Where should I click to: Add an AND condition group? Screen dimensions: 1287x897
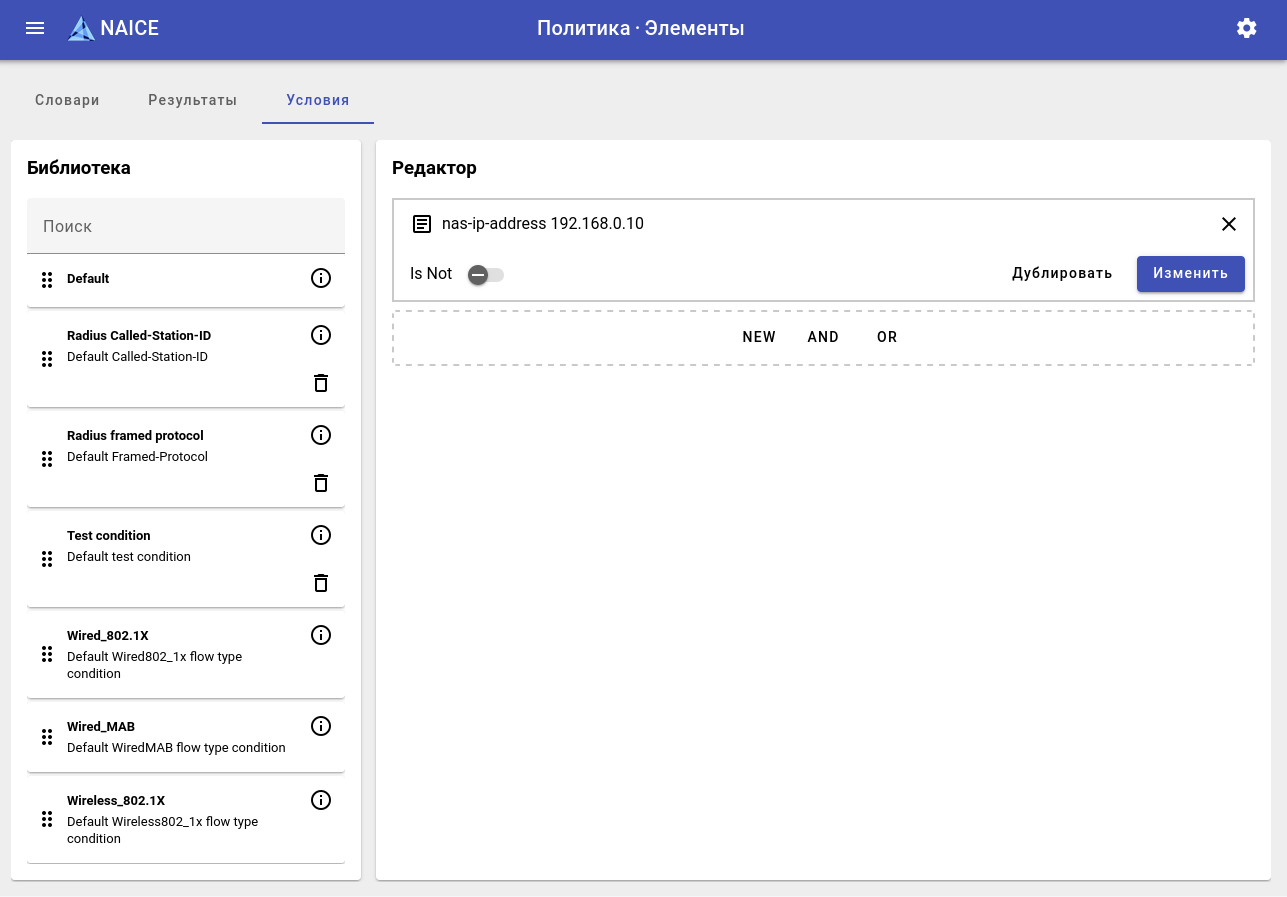coord(823,337)
